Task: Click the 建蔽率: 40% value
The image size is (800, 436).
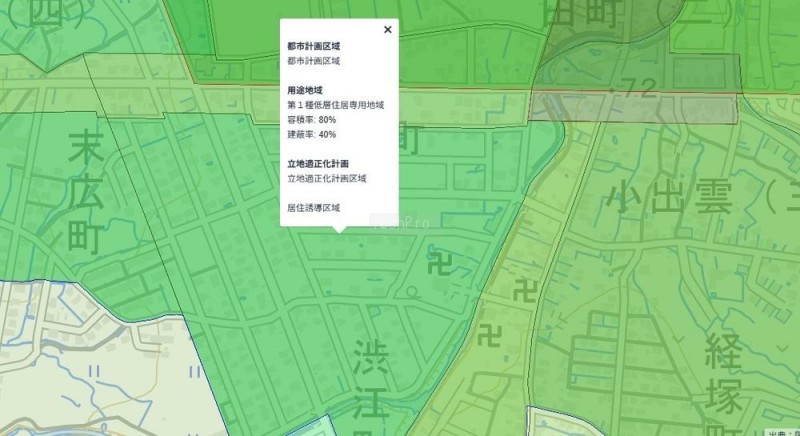Action: [x=311, y=134]
